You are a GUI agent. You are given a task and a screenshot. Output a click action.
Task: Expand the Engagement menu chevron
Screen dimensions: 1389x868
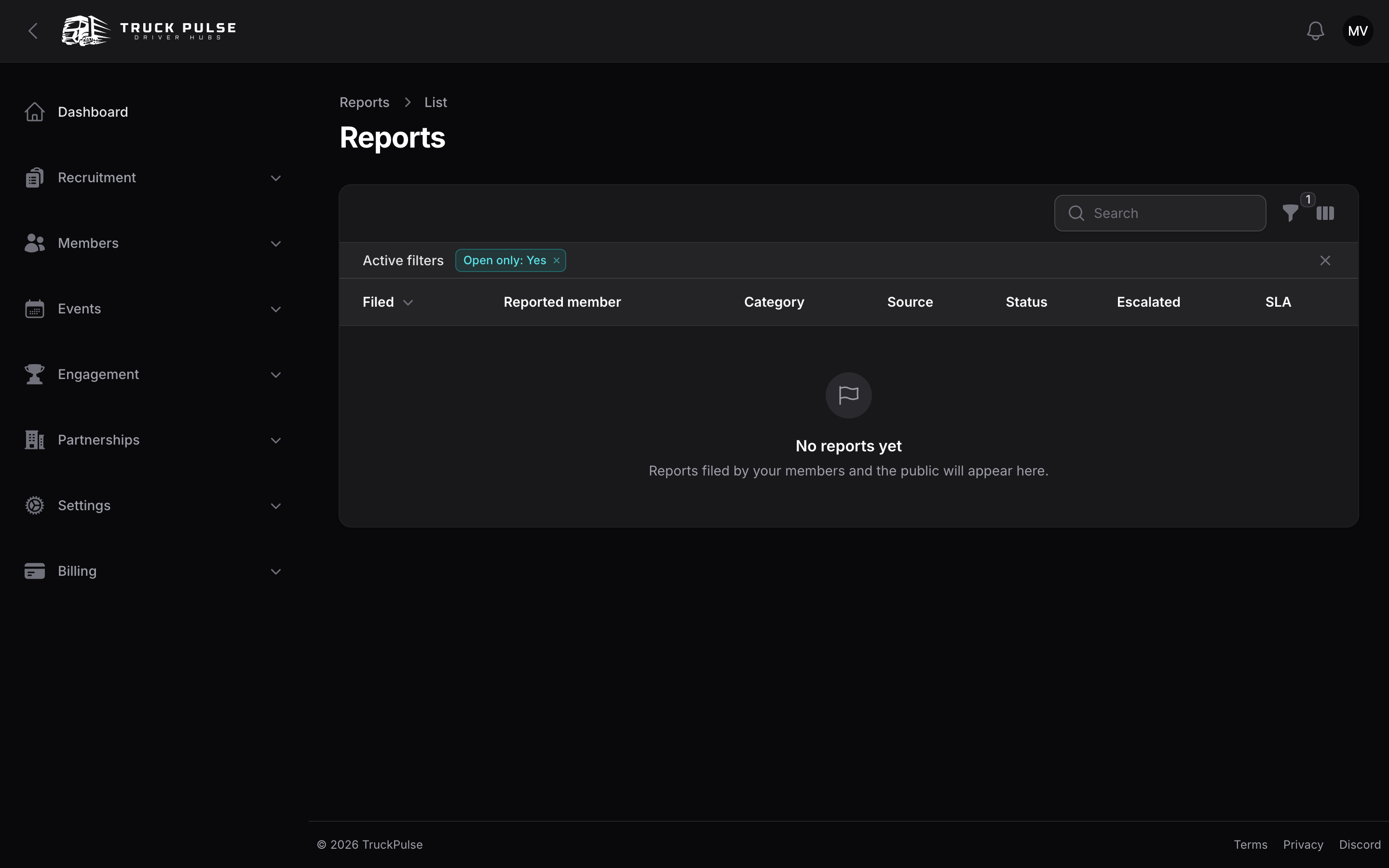click(275, 375)
